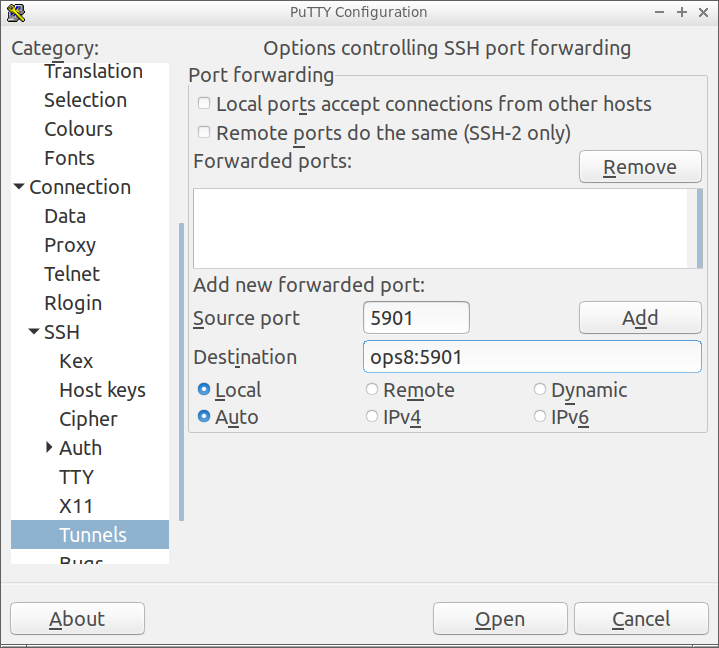This screenshot has height=648, width=719.
Task: Choose the IPv6 radio button
Action: (540, 417)
